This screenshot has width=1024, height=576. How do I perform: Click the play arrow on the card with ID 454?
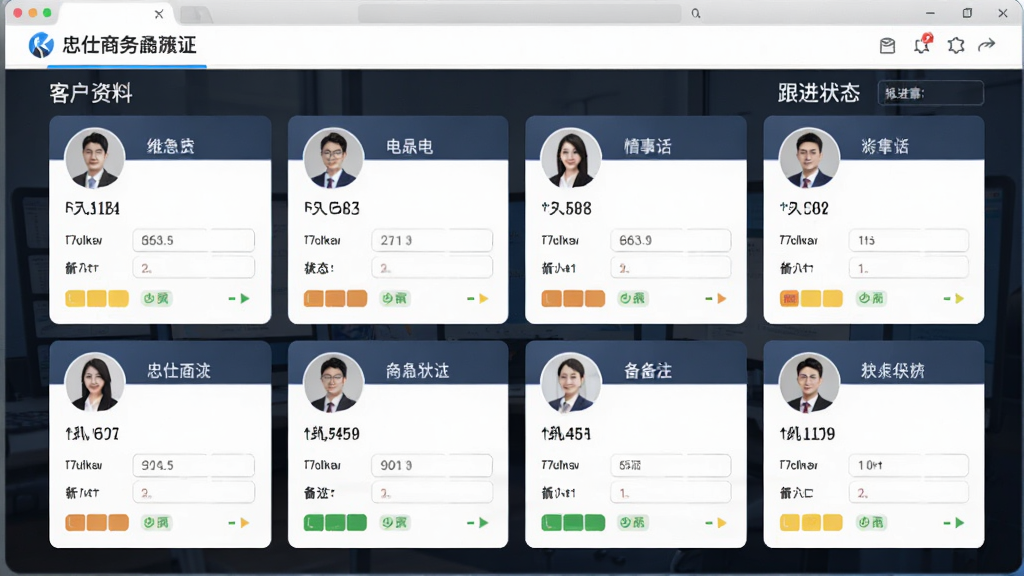pyautogui.click(x=722, y=522)
